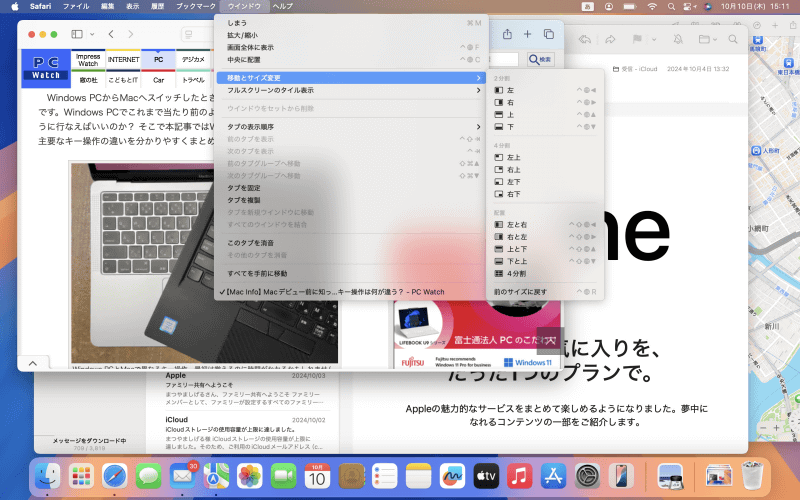Arrange windows as 右と左
This screenshot has height=500, width=800.
tap(545, 237)
